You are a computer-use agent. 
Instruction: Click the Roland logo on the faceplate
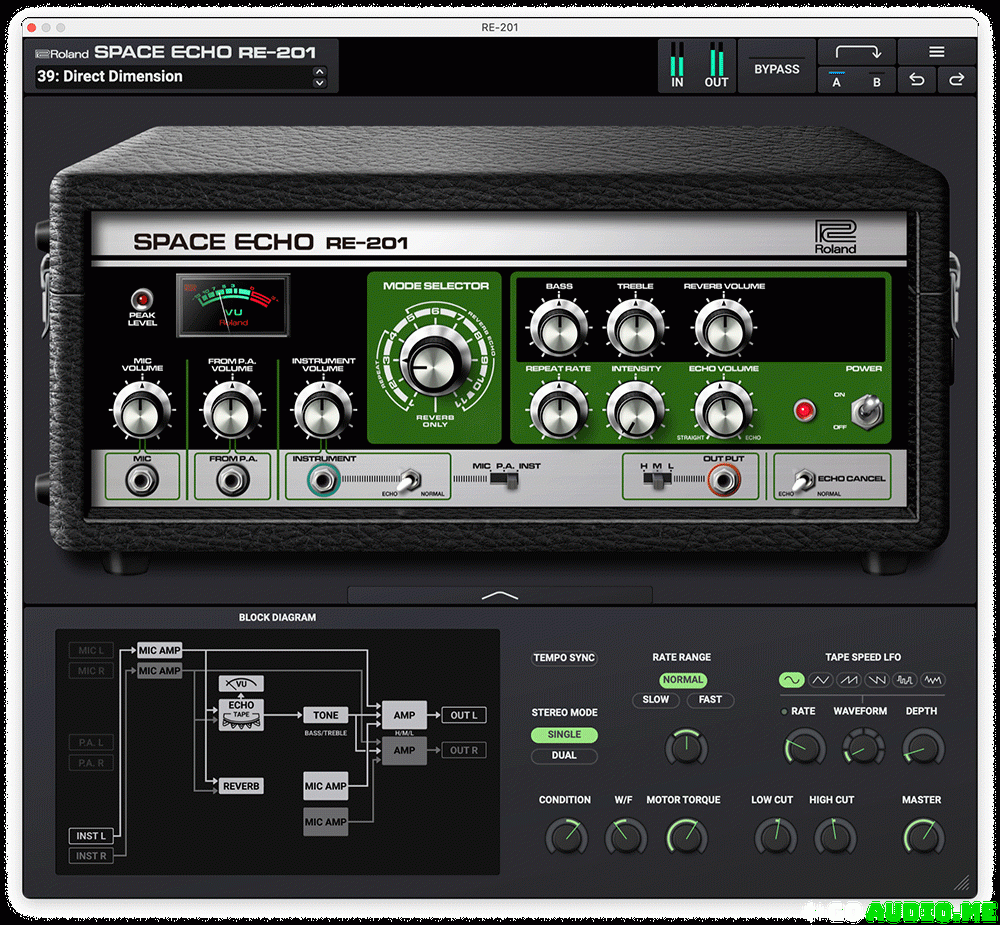pos(835,237)
